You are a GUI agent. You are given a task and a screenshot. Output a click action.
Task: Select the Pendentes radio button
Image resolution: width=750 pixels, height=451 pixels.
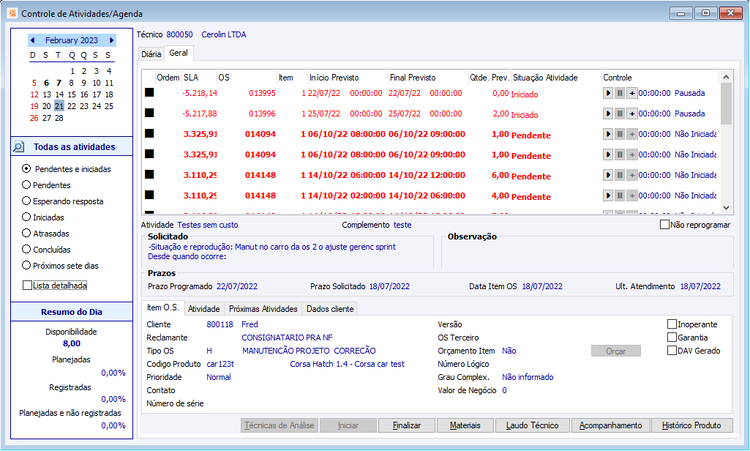click(26, 185)
